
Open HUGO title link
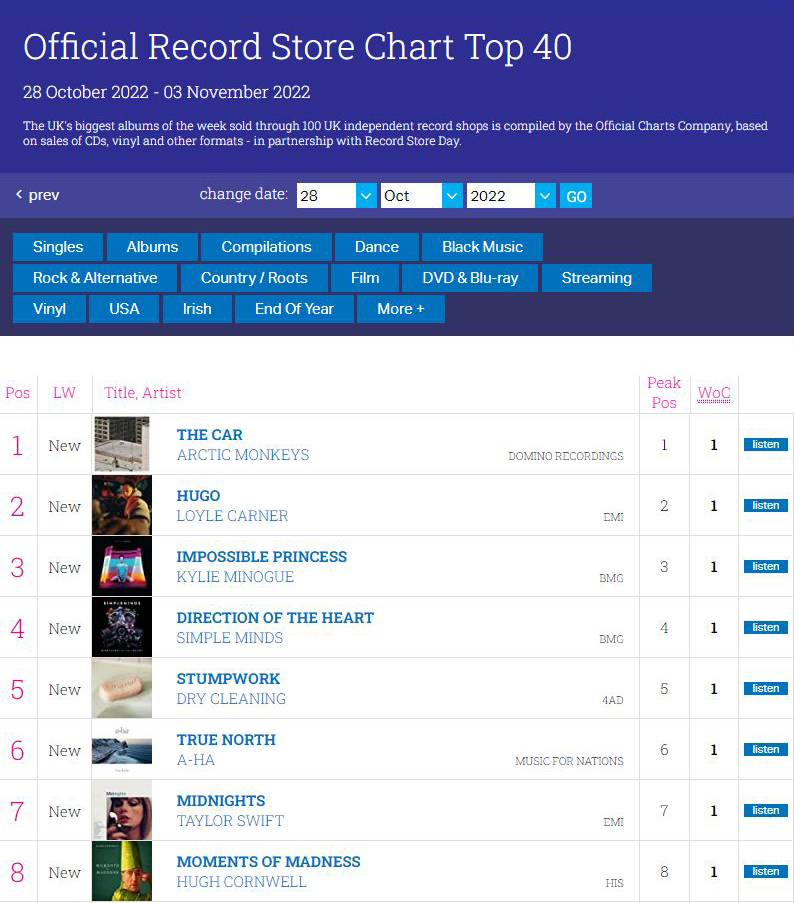point(198,496)
